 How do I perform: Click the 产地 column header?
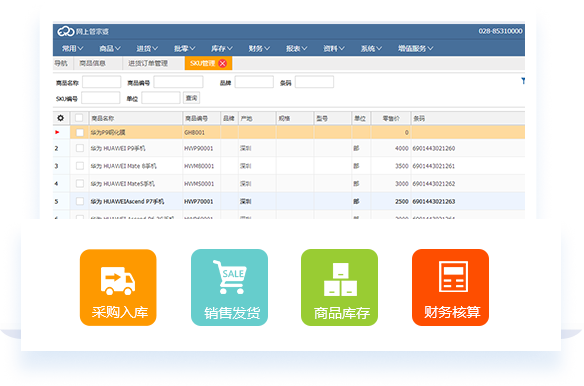(257, 118)
